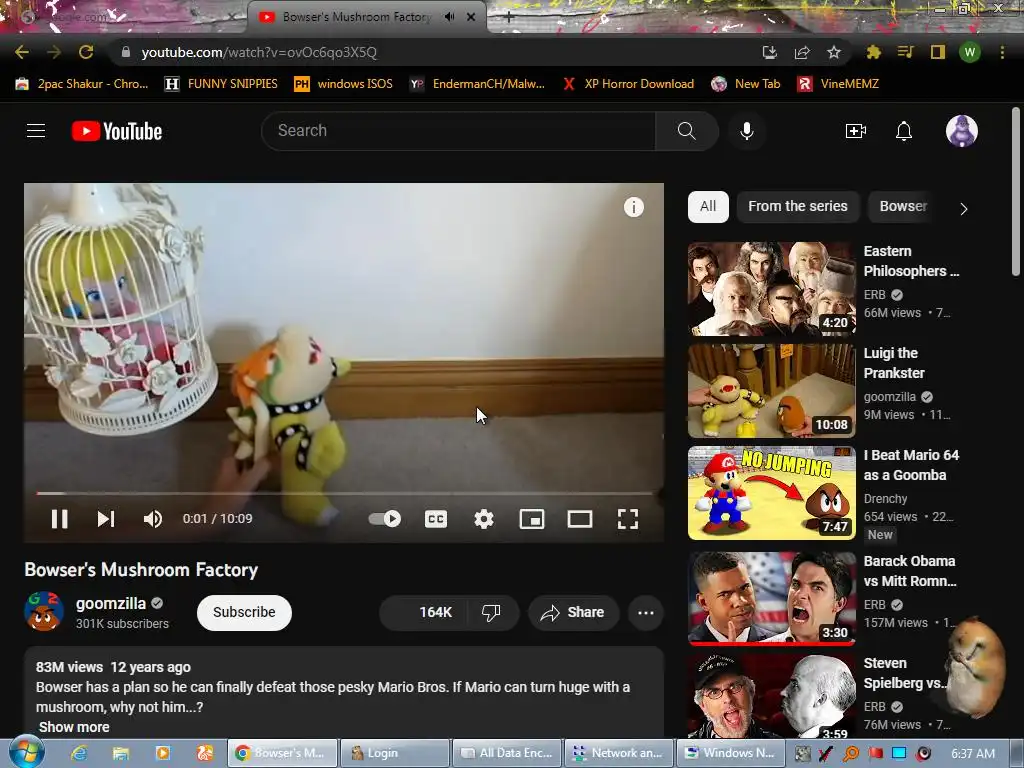Viewport: 1024px width, 768px height.
Task: Toggle closed captions (CC)
Action: click(x=436, y=519)
